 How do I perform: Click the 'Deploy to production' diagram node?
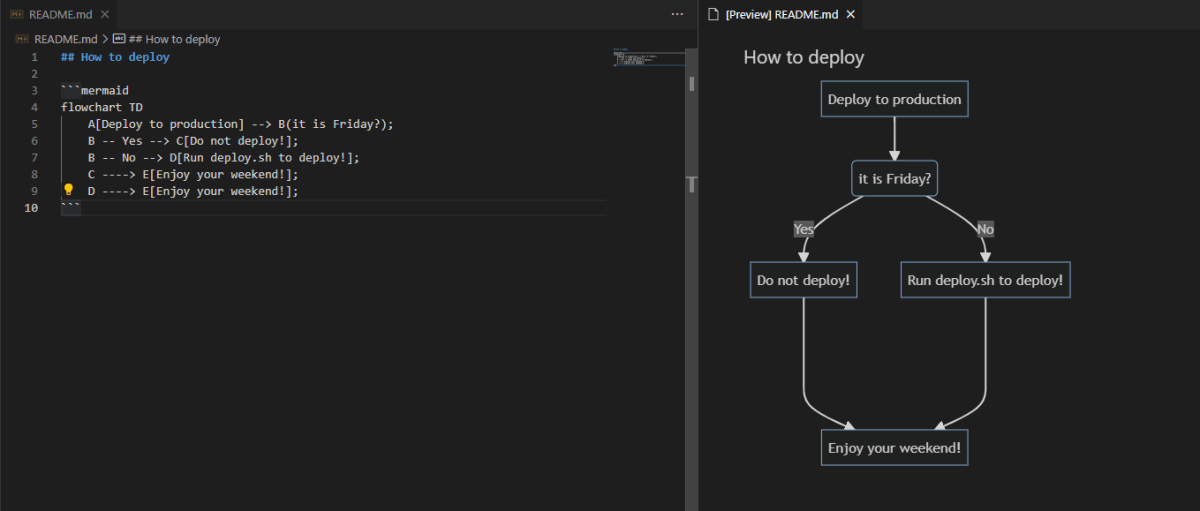click(894, 99)
